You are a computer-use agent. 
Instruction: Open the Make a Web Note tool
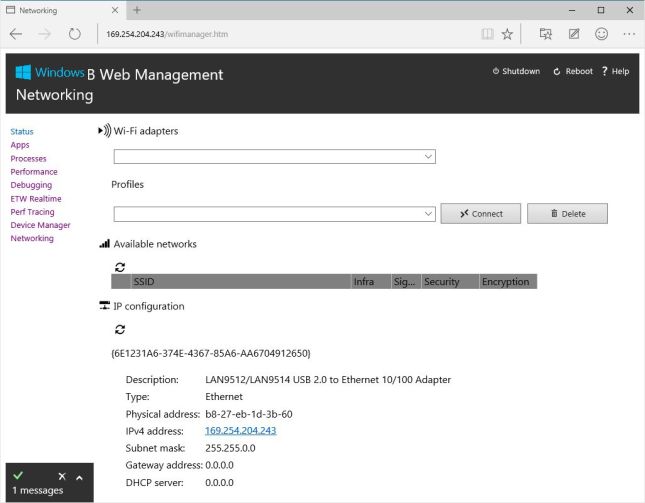pos(574,34)
